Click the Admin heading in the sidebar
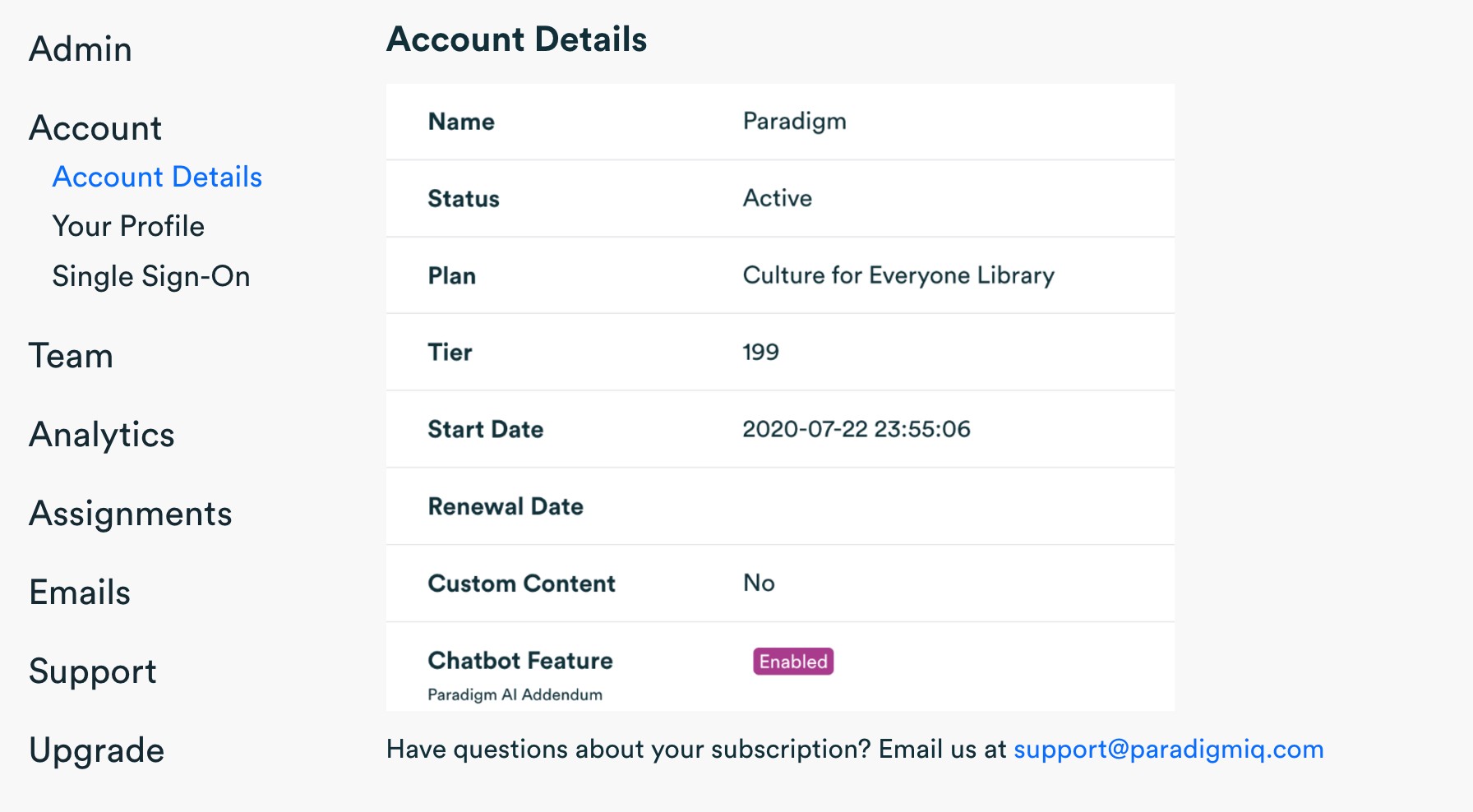 pos(81,49)
